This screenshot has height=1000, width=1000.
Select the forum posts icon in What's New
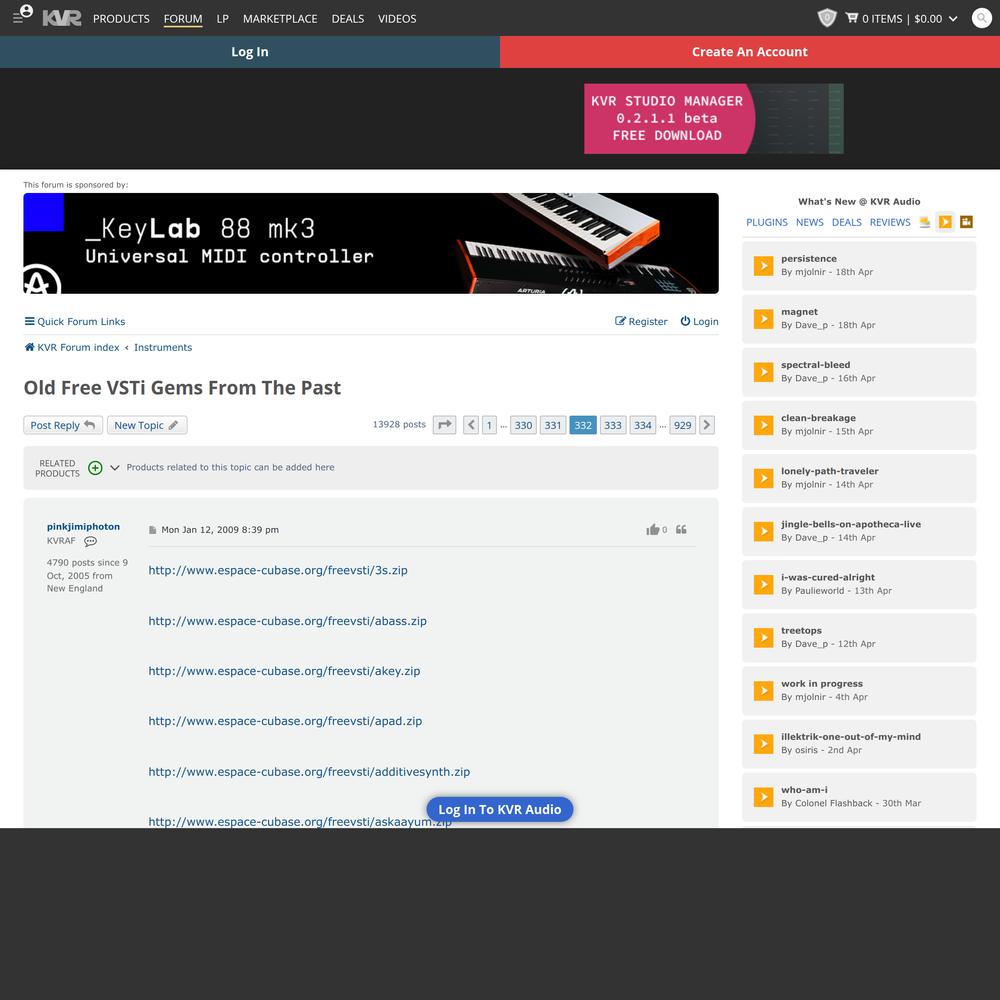925,222
